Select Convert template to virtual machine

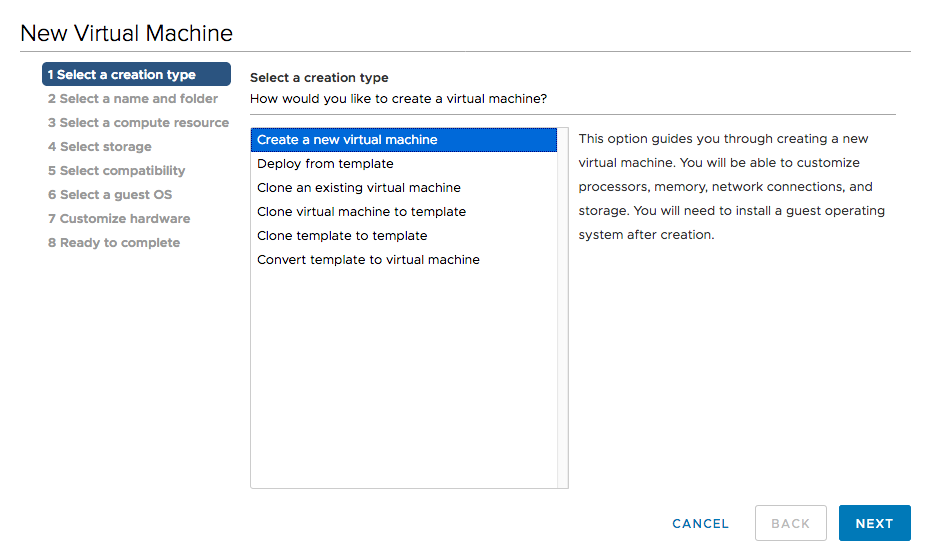pos(368,260)
